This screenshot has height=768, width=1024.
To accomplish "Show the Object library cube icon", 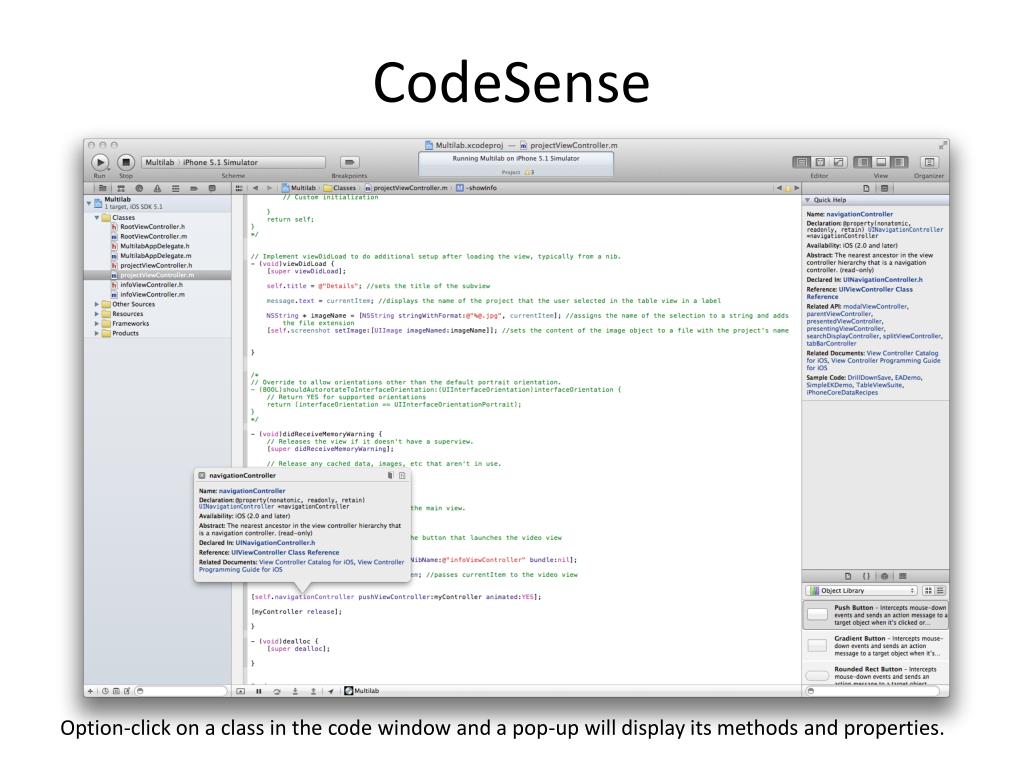I will click(x=884, y=577).
